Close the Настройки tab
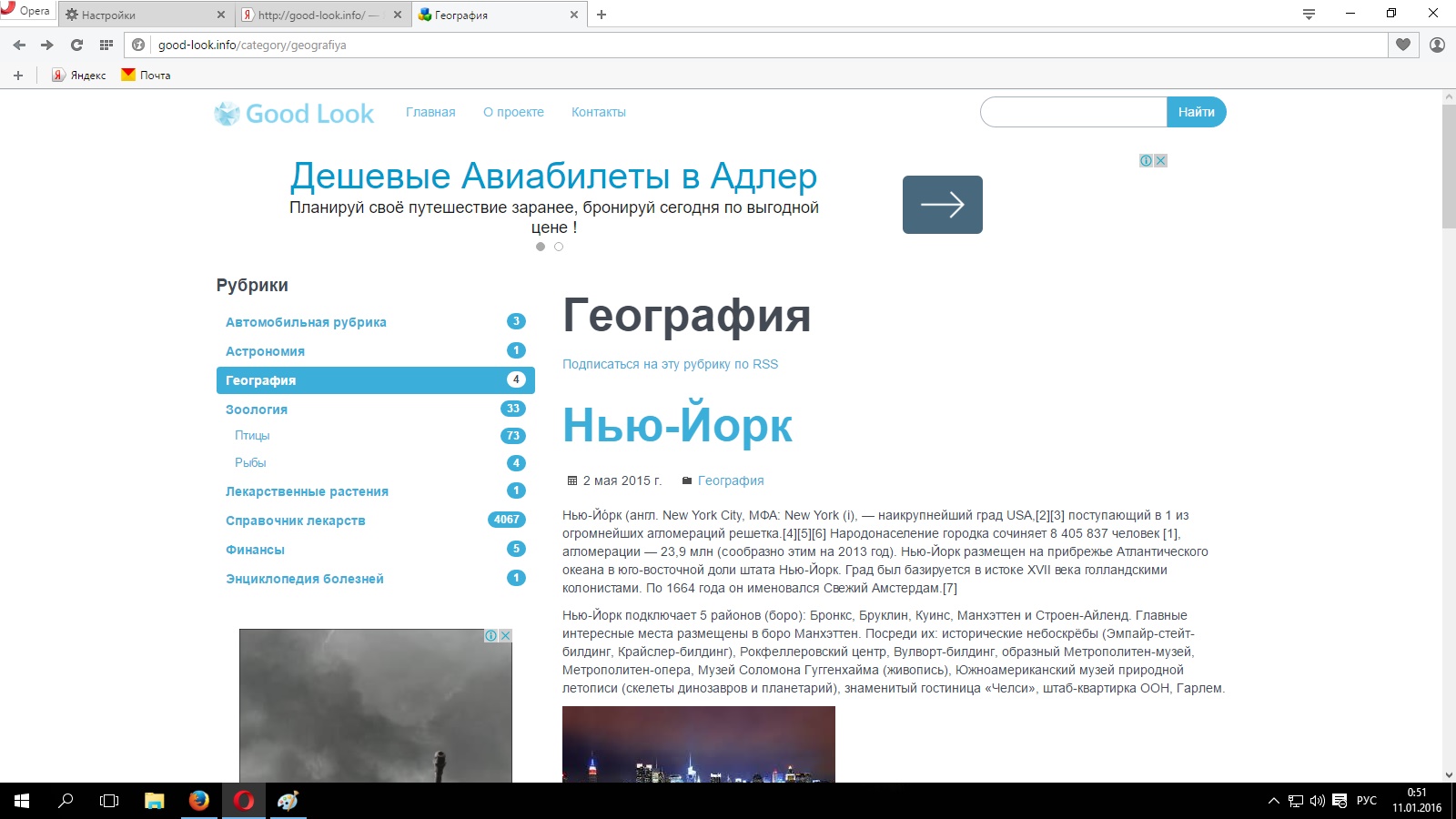The image size is (1456, 819). [221, 15]
